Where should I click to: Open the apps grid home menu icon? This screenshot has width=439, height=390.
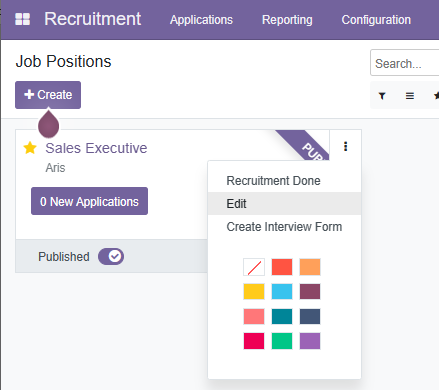coord(22,19)
